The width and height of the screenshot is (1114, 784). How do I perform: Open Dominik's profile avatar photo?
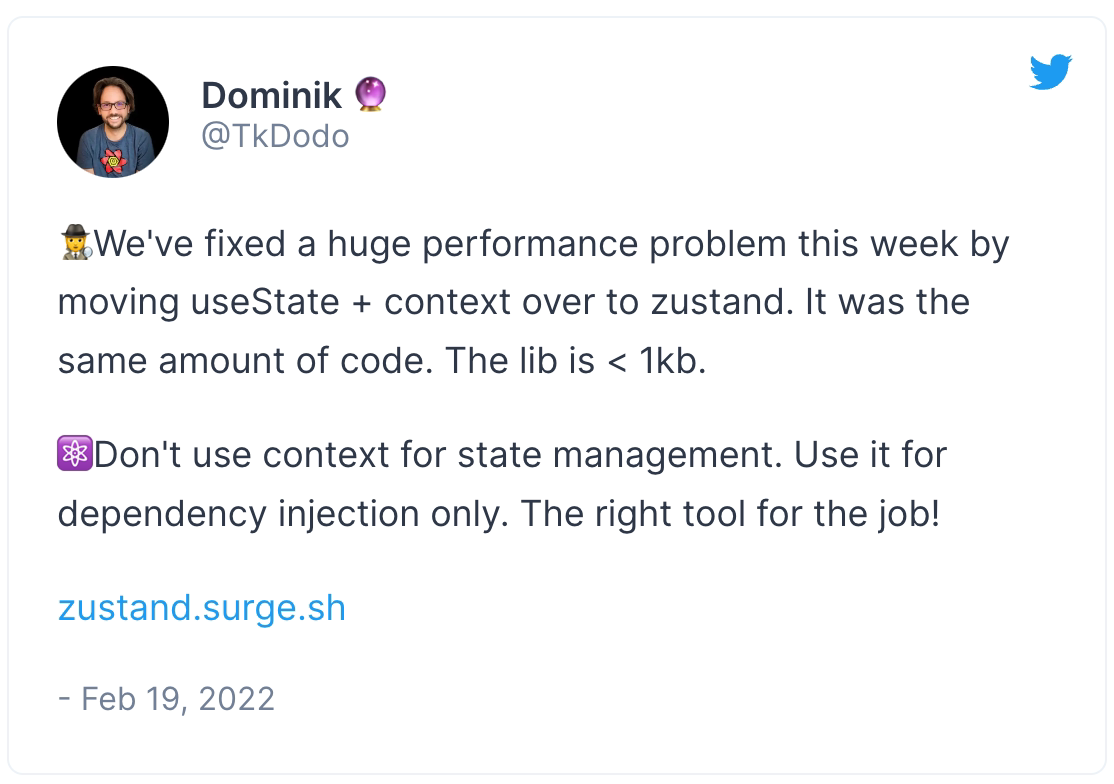(113, 122)
